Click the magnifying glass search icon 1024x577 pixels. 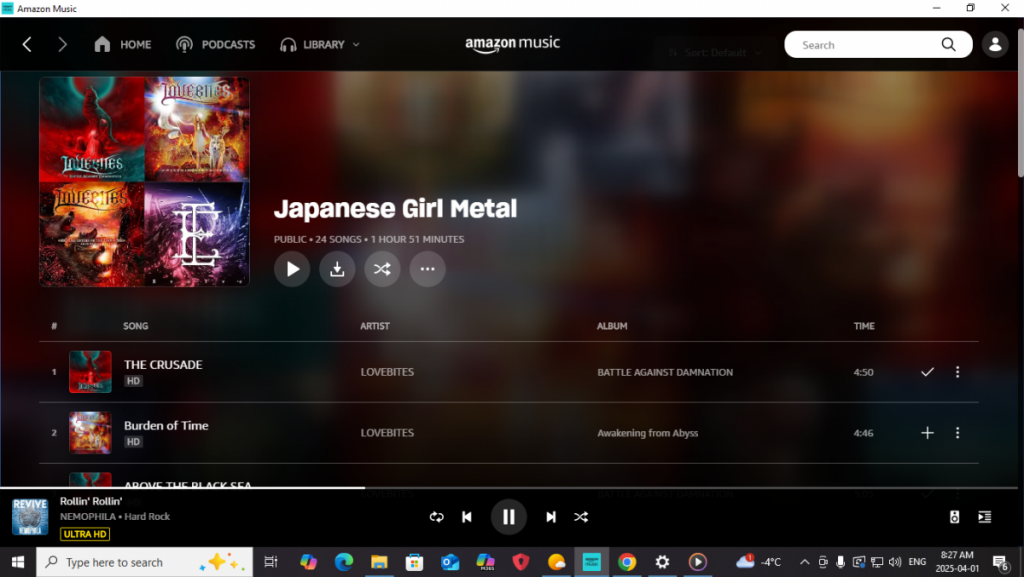[948, 44]
